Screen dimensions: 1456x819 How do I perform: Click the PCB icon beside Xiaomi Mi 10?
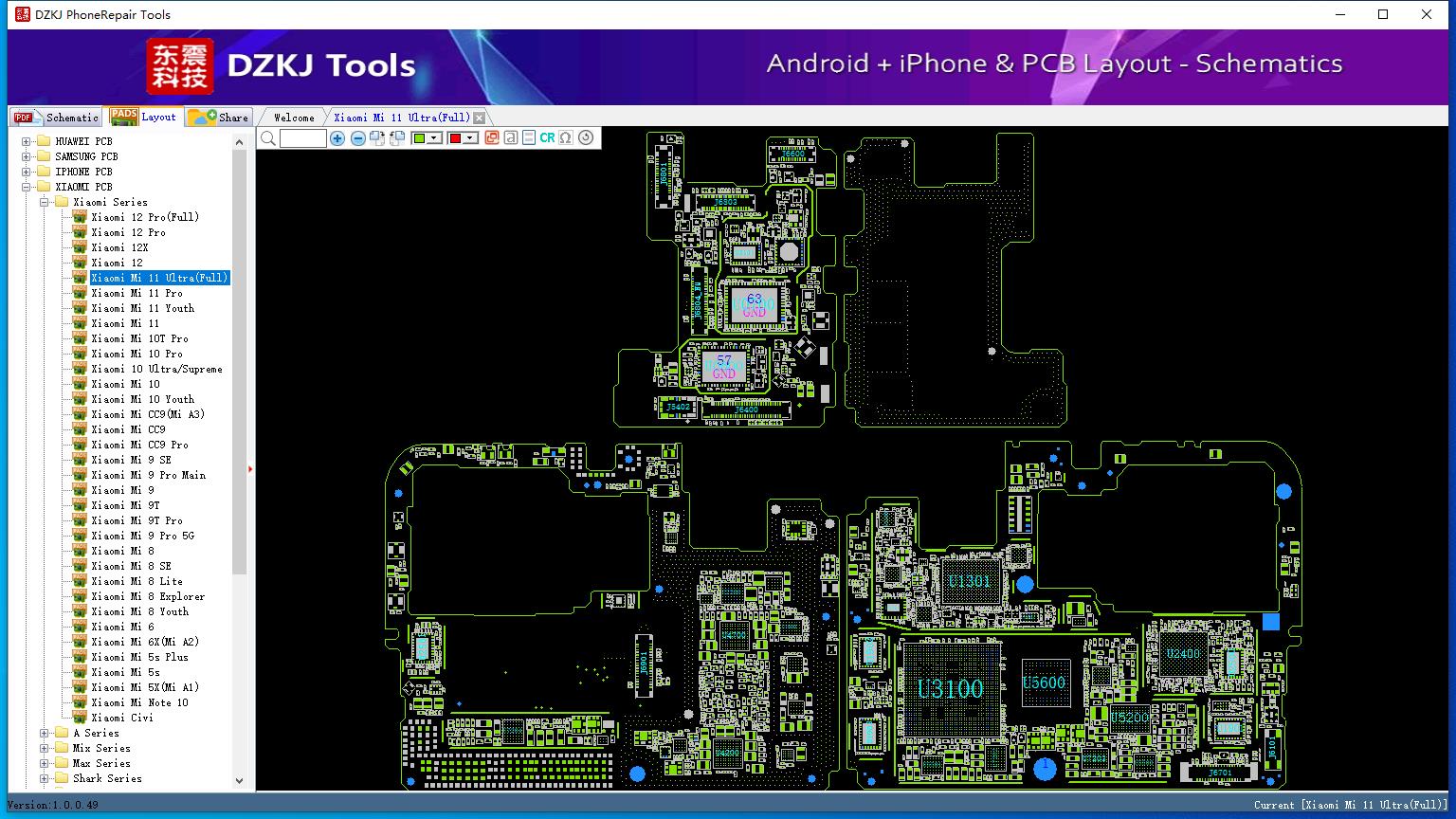click(x=81, y=384)
